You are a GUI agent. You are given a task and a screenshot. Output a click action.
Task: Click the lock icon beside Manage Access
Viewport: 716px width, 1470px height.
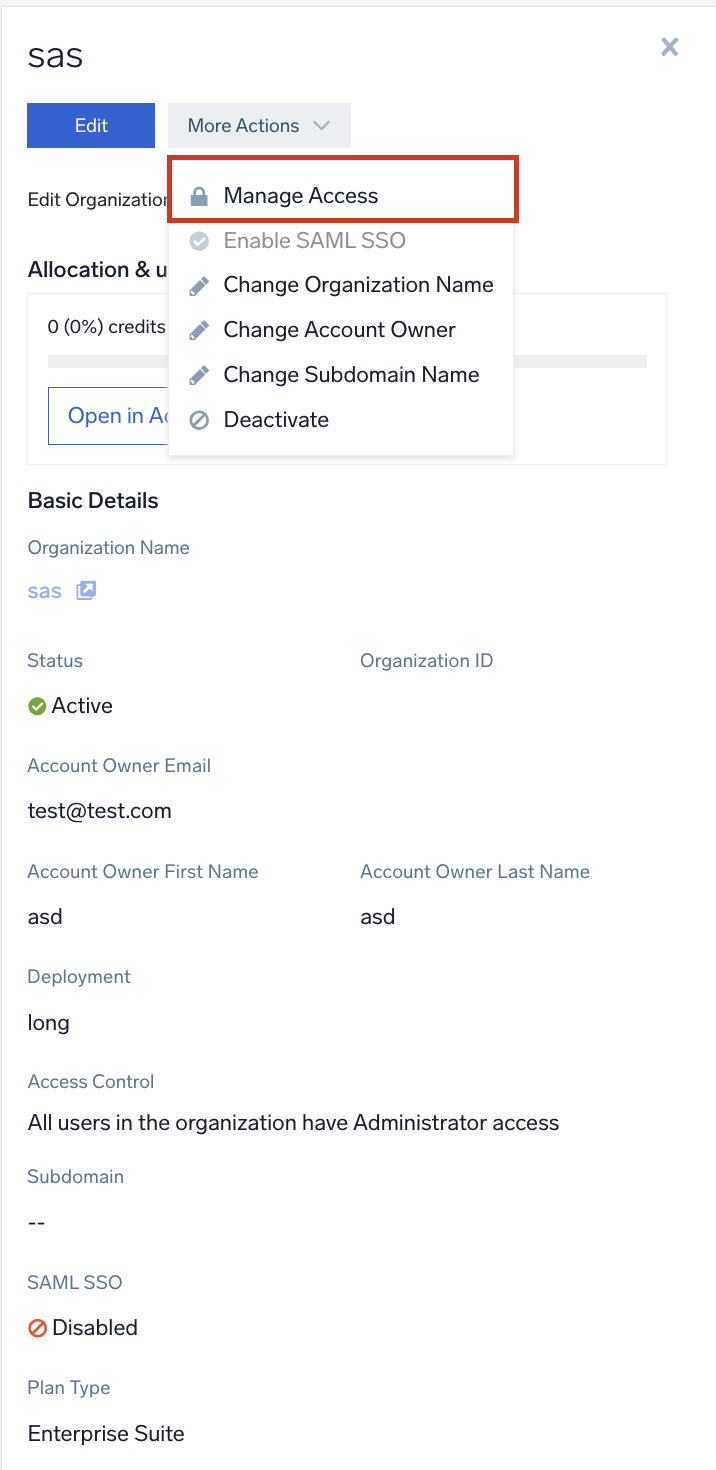coord(197,196)
